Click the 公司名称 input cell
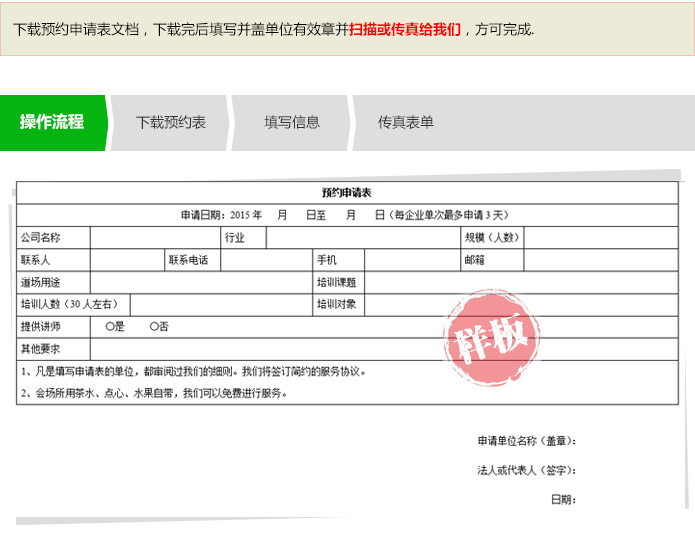The width and height of the screenshot is (695, 540). (155, 238)
